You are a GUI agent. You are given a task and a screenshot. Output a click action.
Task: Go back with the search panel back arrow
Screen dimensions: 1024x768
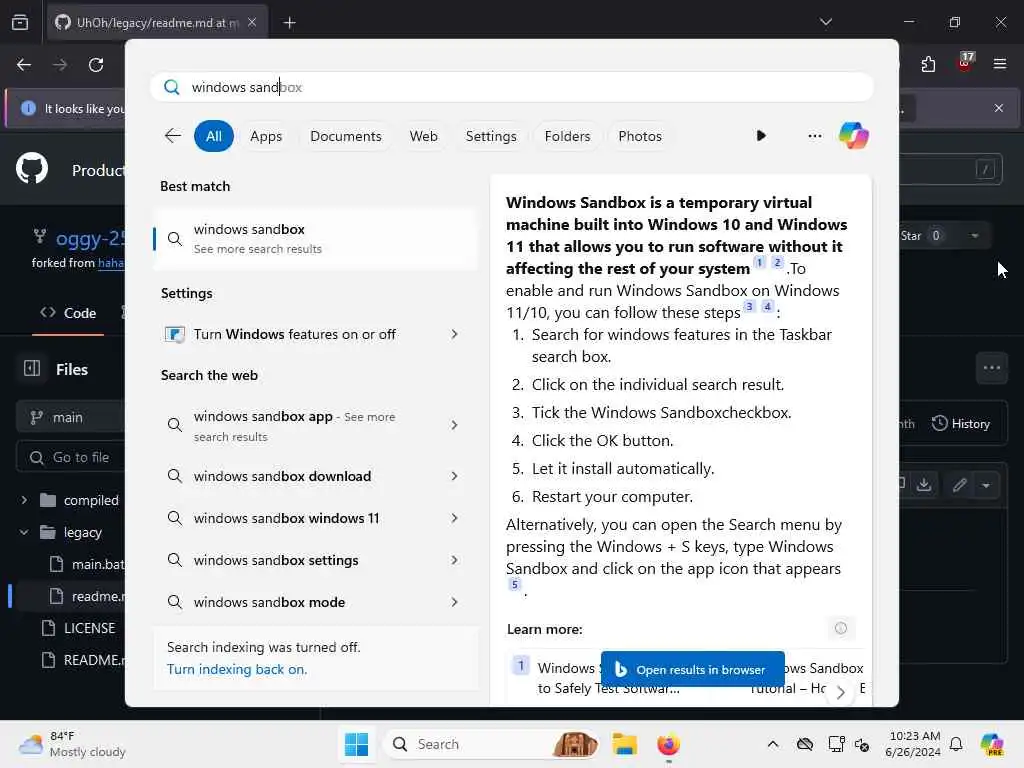click(173, 136)
